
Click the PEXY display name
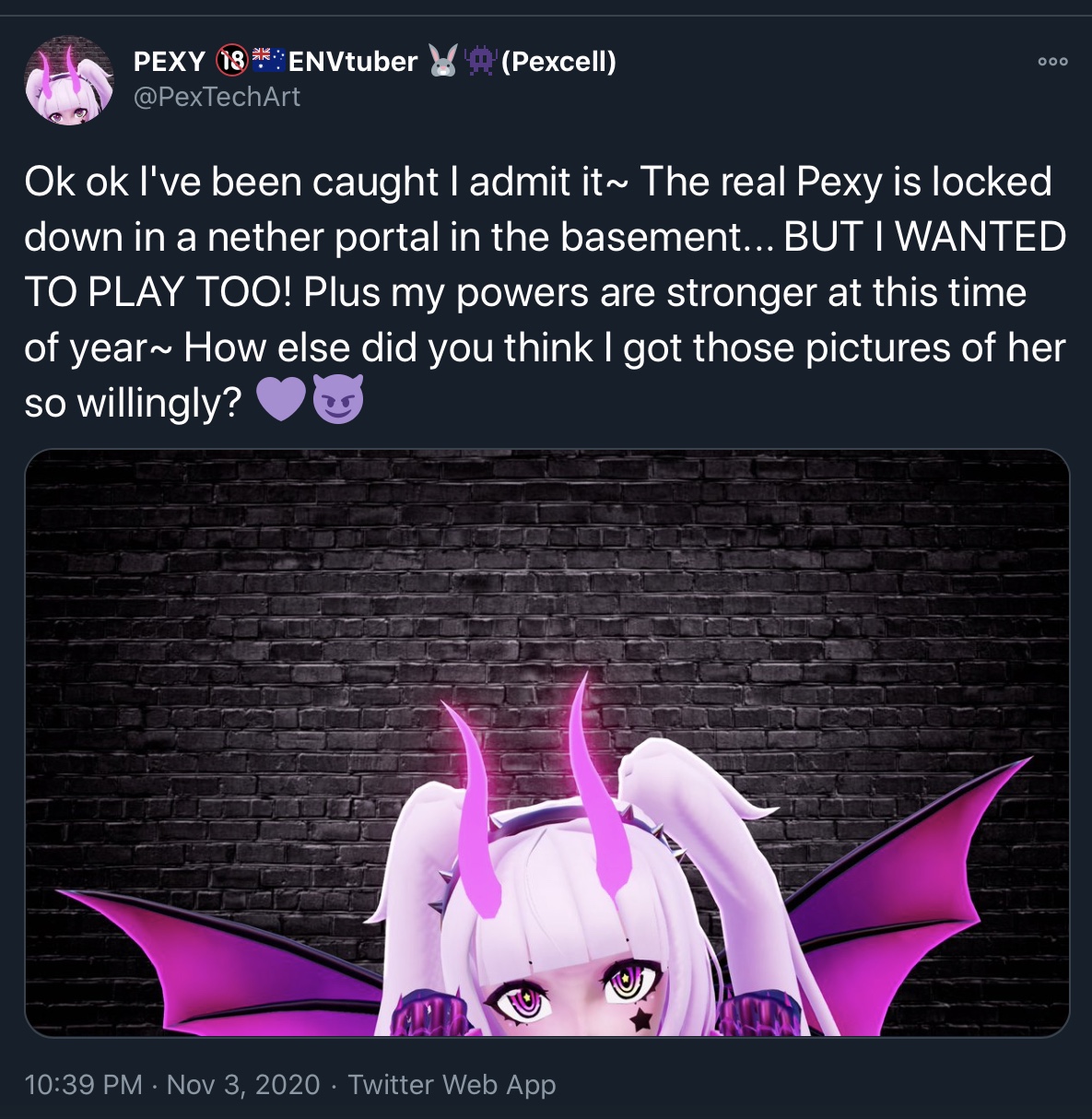click(x=170, y=62)
